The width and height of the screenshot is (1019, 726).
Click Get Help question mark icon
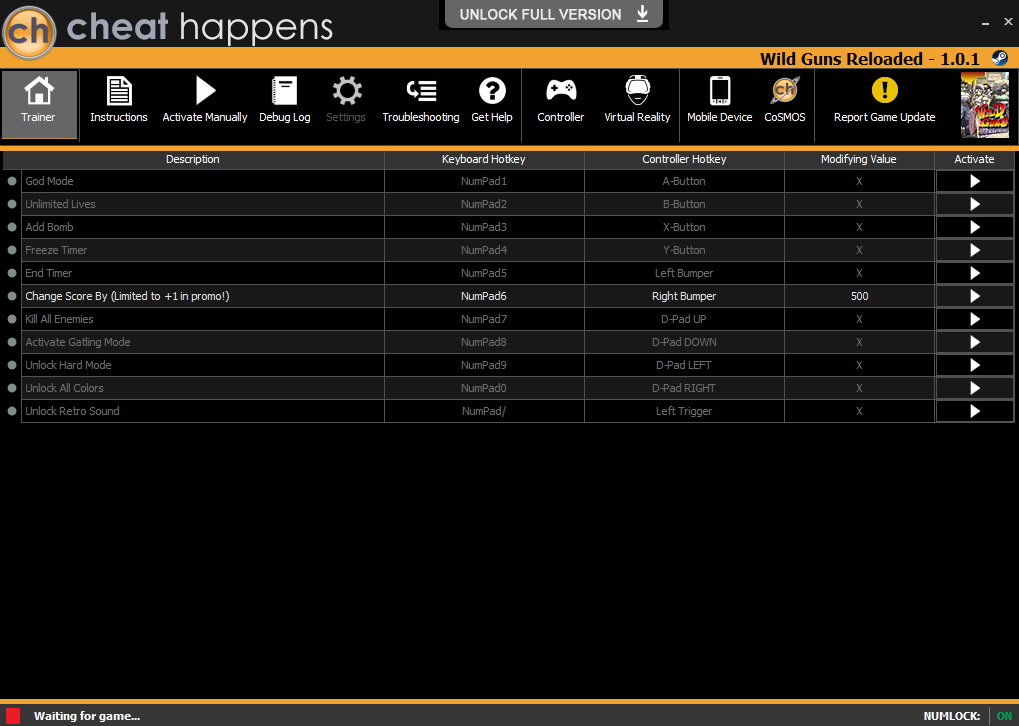pyautogui.click(x=492, y=91)
